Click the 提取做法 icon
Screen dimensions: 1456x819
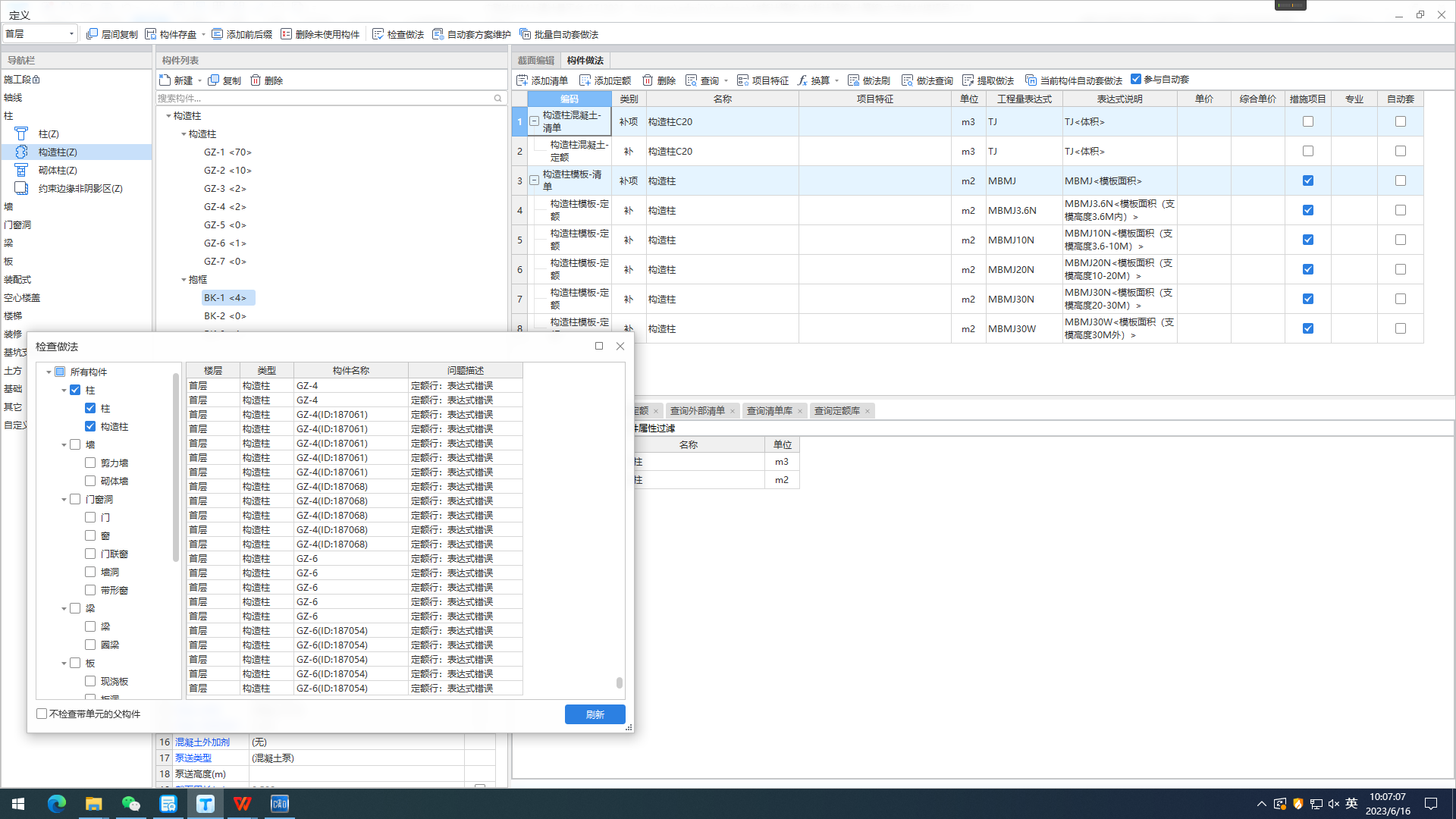point(968,80)
